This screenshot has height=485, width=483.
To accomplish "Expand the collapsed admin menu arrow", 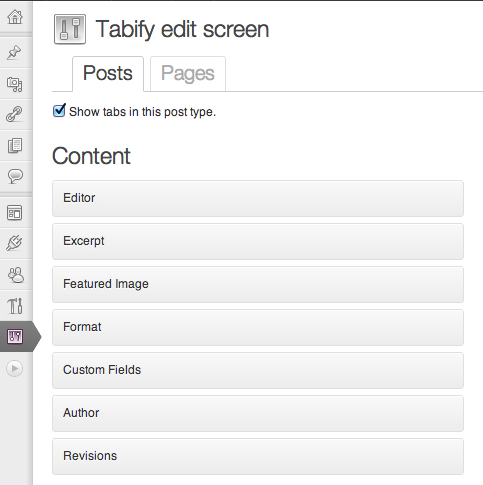I will click(x=14, y=368).
